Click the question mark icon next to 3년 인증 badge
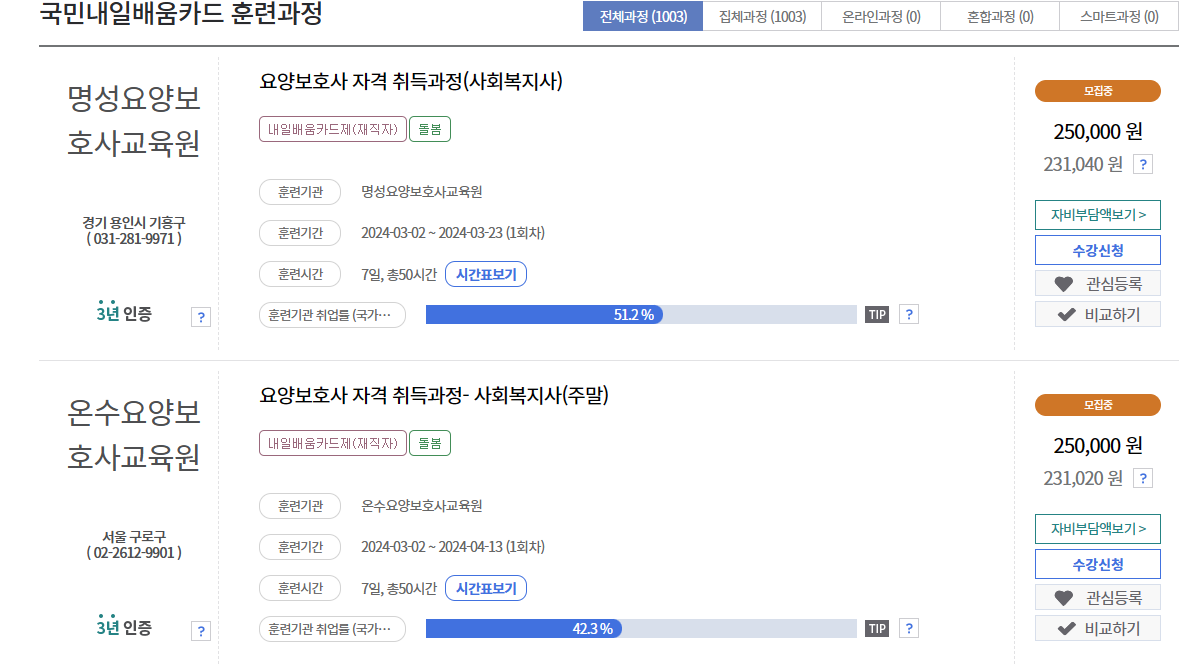Image resolution: width=1202 pixels, height=670 pixels. 201,317
